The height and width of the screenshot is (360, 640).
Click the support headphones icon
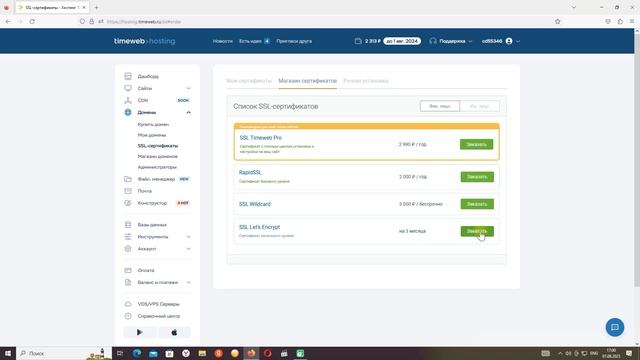point(433,41)
